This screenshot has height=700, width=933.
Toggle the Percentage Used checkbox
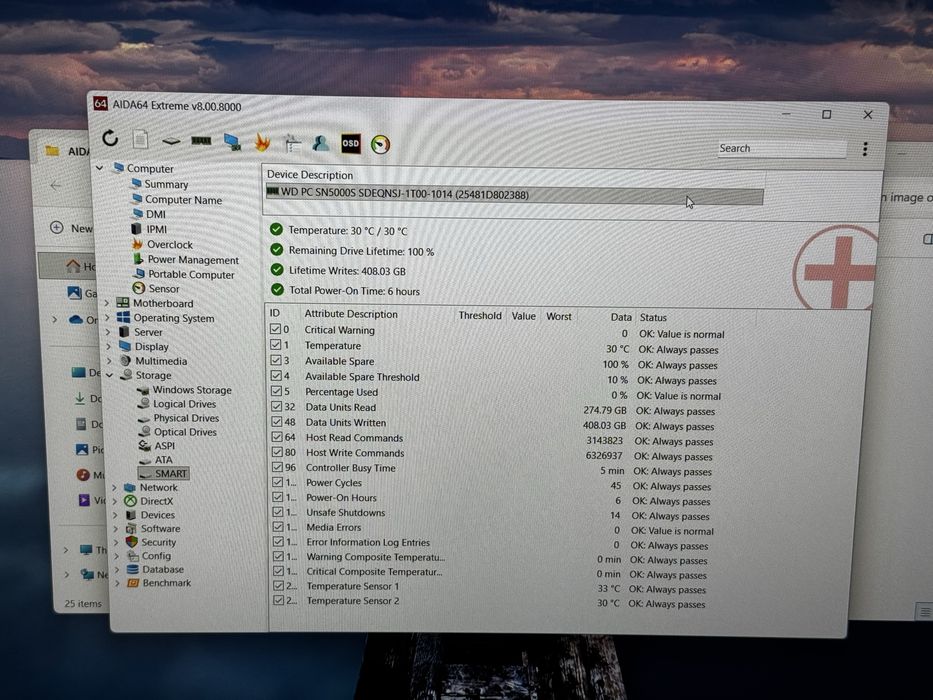point(277,391)
